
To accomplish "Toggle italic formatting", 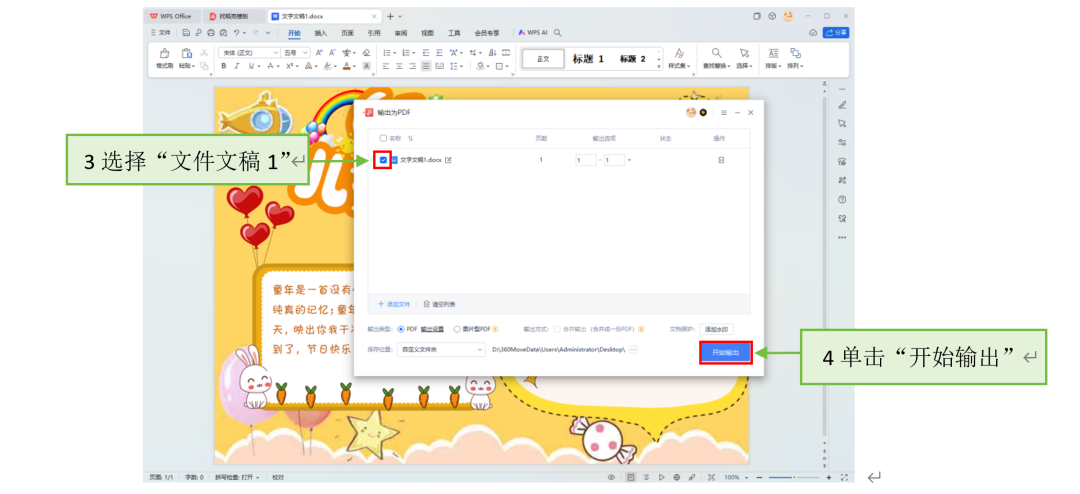I will 237,66.
